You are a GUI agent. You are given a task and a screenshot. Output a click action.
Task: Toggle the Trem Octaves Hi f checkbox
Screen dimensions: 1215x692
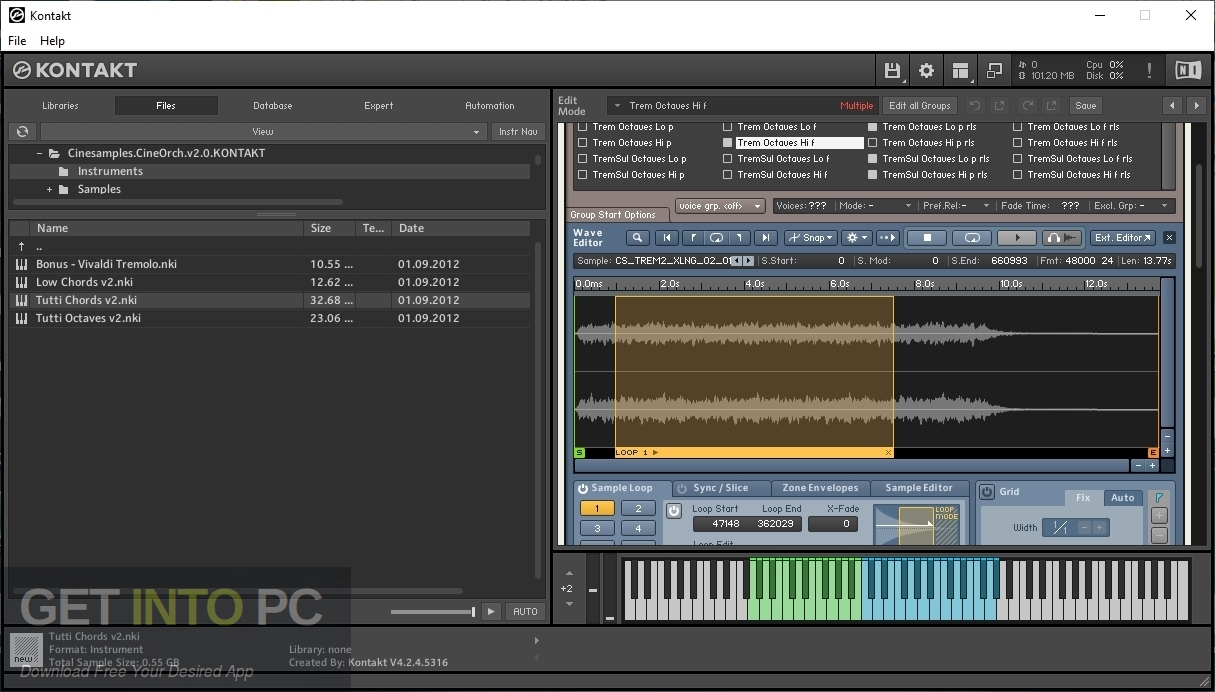727,143
